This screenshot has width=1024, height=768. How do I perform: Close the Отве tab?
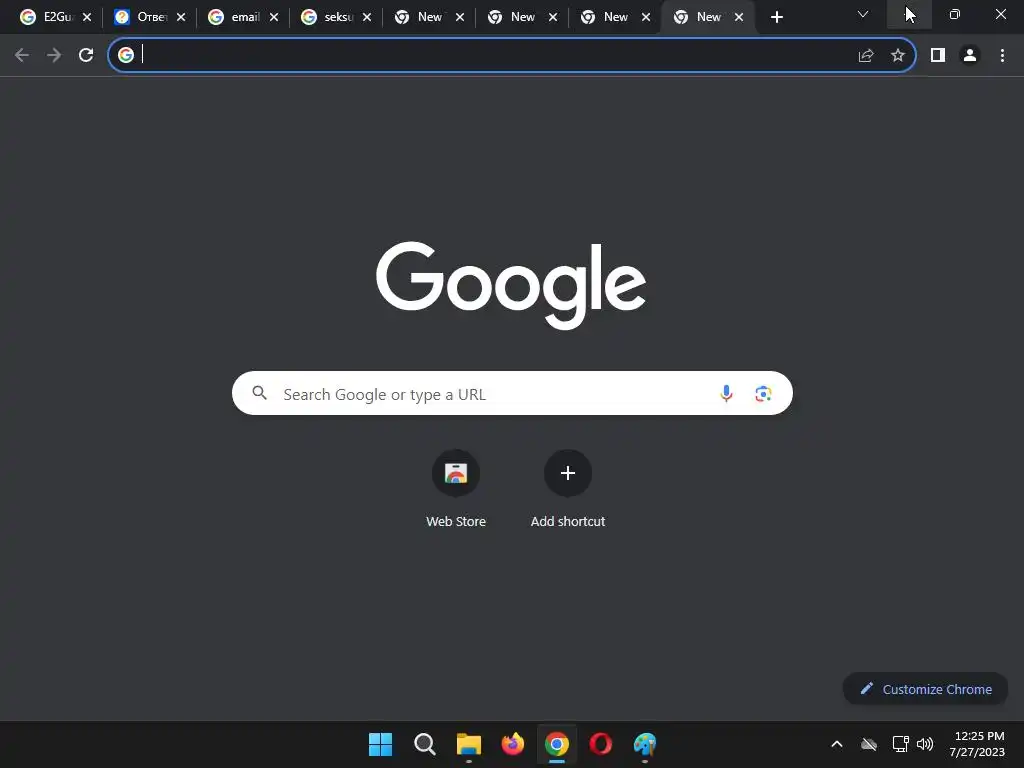click(181, 17)
